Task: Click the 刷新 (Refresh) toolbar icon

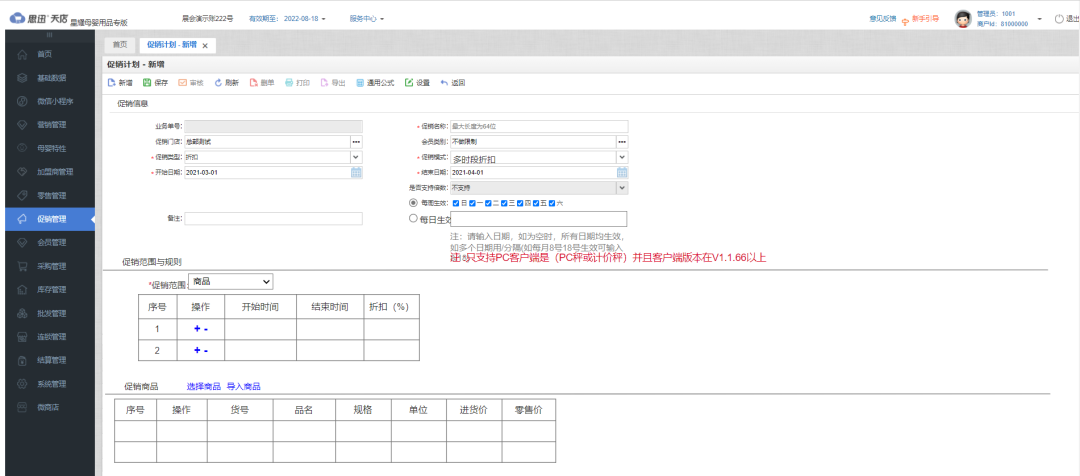Action: point(219,83)
